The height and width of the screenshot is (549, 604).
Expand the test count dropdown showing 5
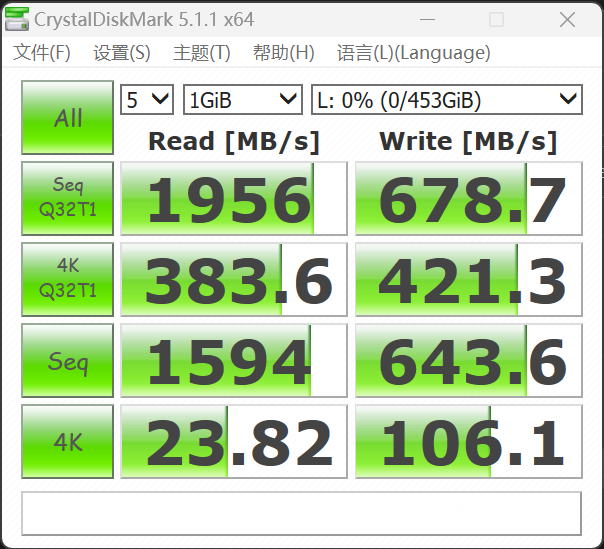point(147,100)
